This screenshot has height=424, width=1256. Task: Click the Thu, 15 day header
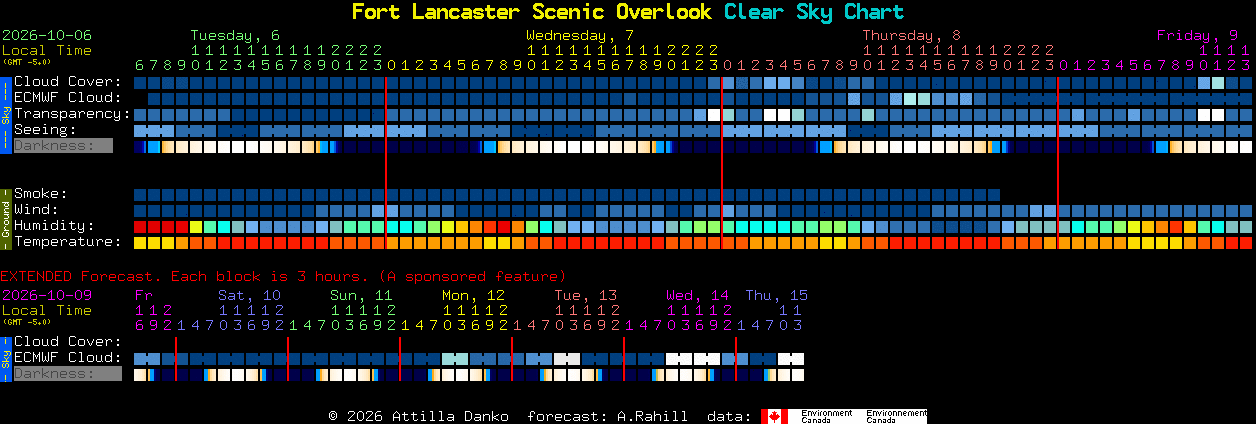coord(776,295)
